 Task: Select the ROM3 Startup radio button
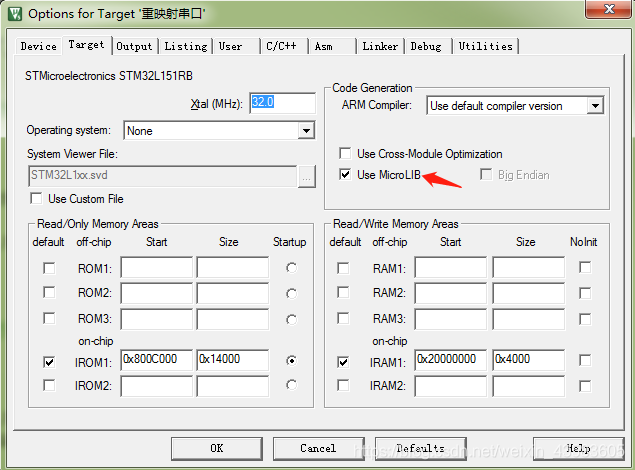tap(291, 319)
